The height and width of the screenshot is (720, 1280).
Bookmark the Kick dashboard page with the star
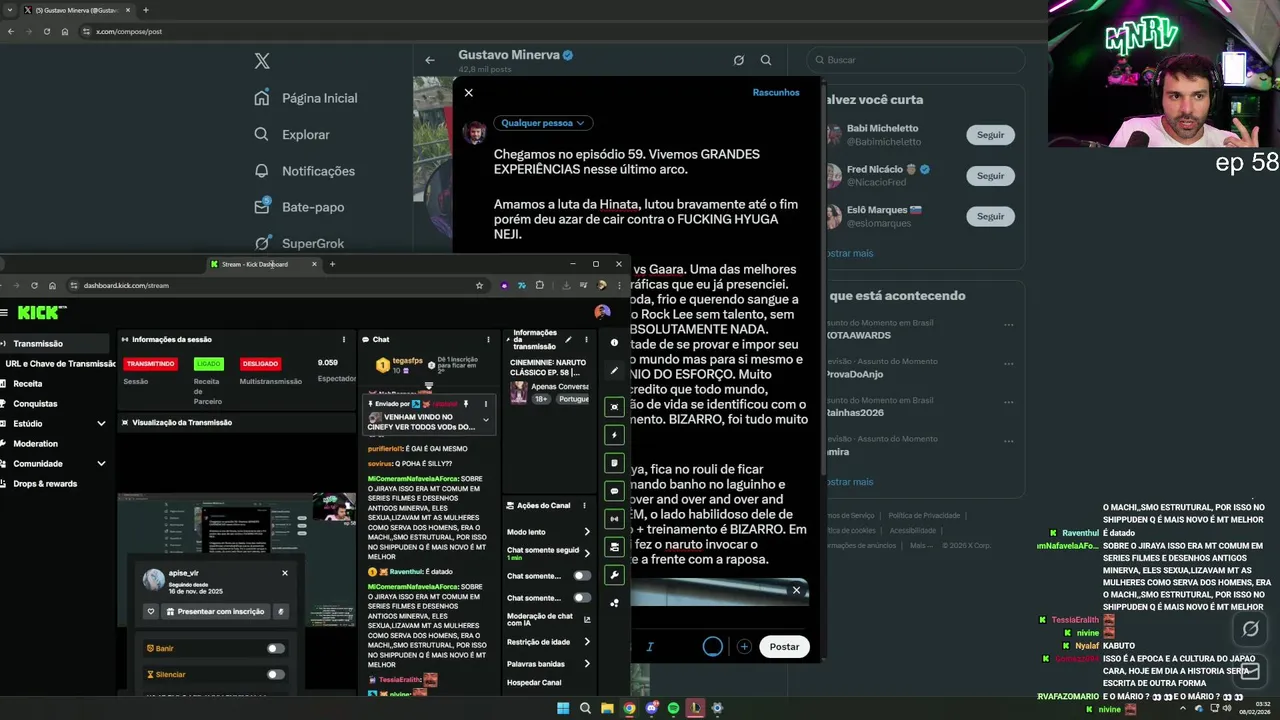479,285
